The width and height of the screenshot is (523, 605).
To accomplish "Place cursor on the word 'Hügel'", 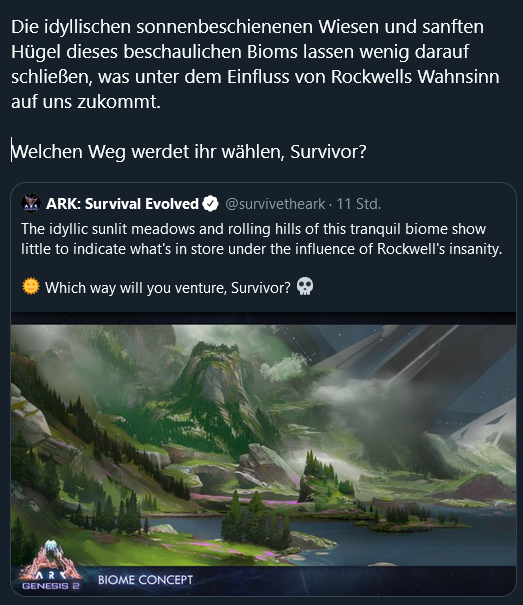I will tap(36, 52).
